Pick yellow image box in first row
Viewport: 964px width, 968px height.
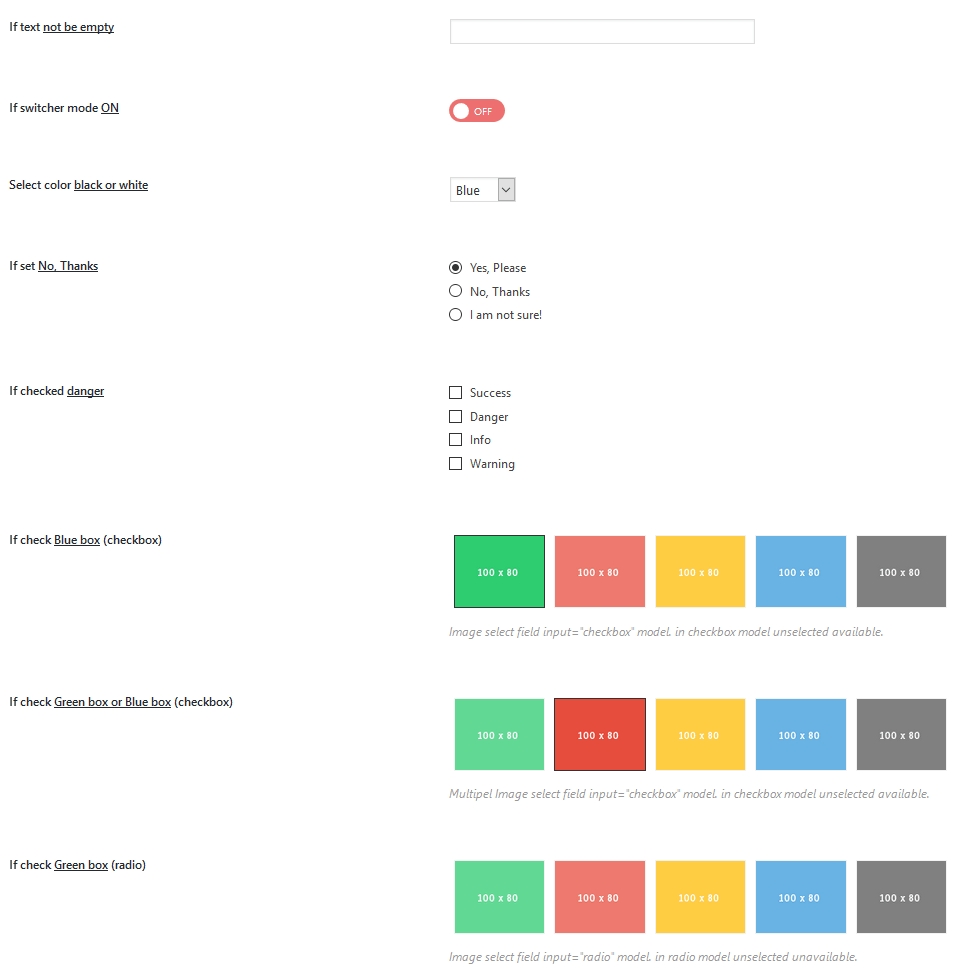point(700,571)
